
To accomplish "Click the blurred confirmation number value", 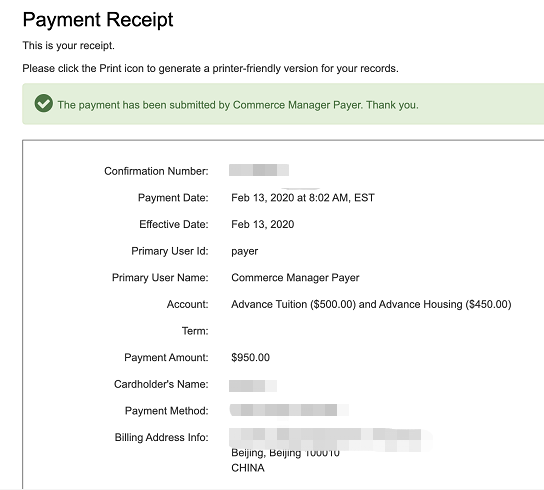I will (259, 170).
